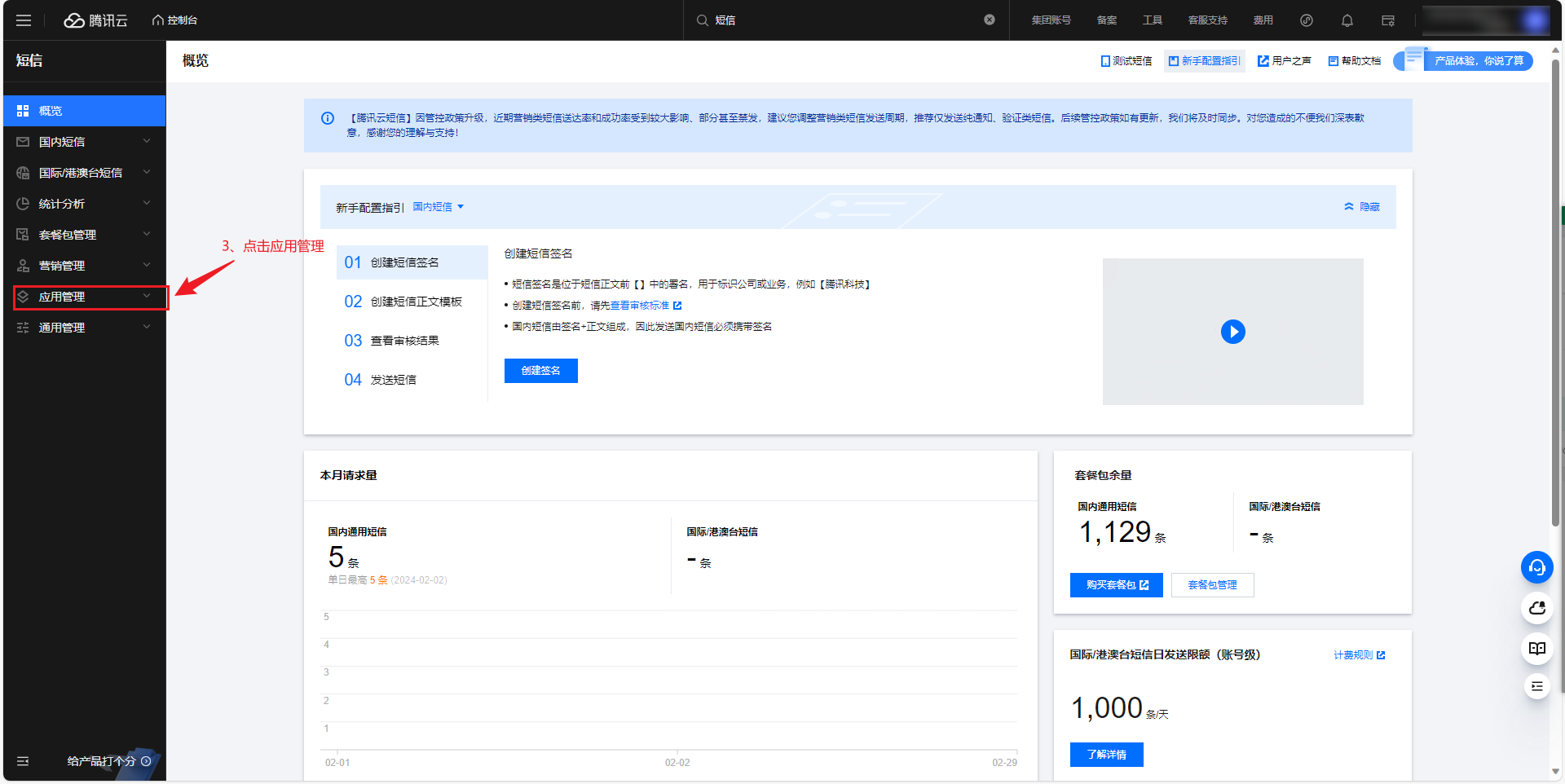Expand the 套餐包管理 sidebar section
This screenshot has height=784, width=1565.
point(85,235)
